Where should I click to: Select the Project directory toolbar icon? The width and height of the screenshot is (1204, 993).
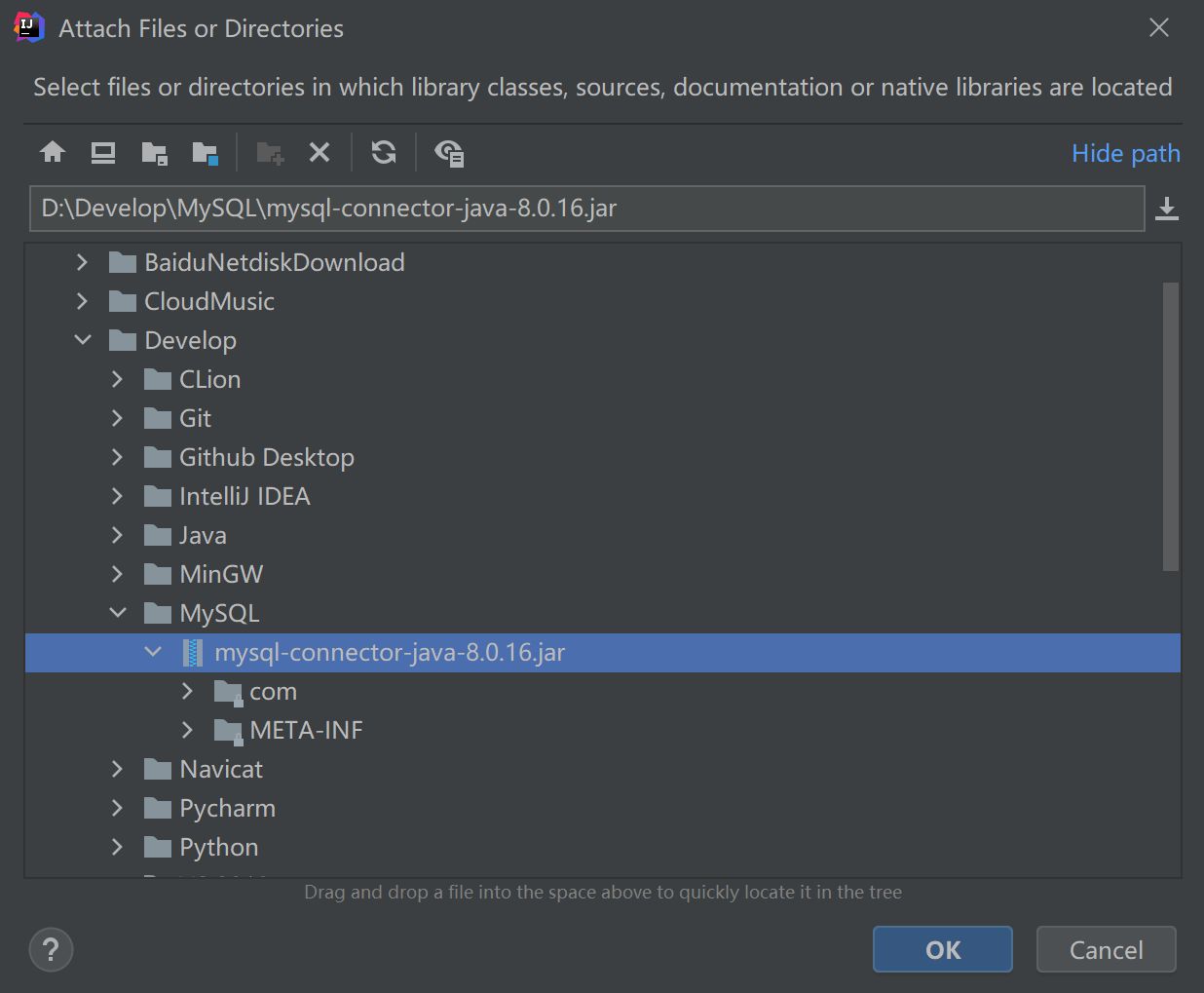[154, 153]
